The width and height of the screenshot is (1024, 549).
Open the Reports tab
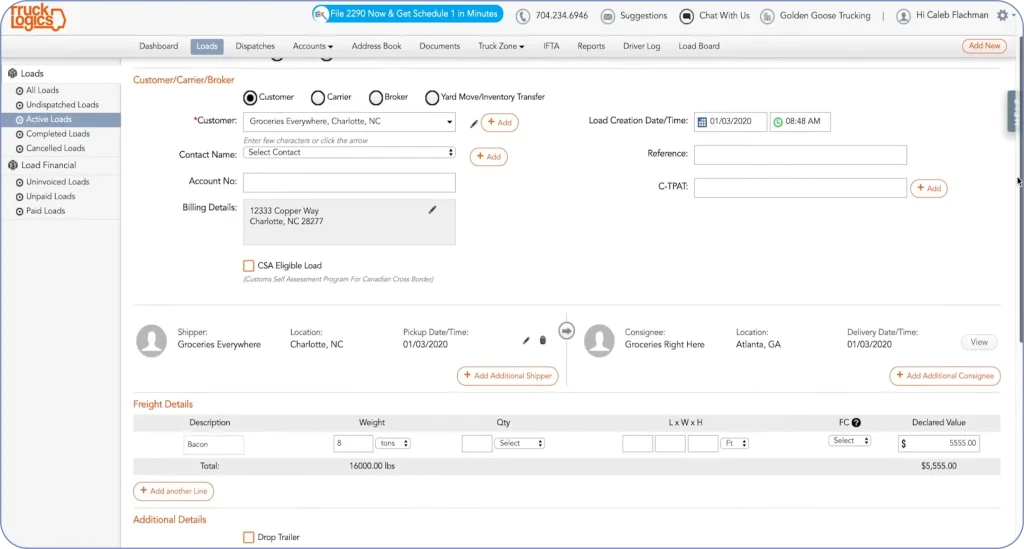click(x=591, y=46)
